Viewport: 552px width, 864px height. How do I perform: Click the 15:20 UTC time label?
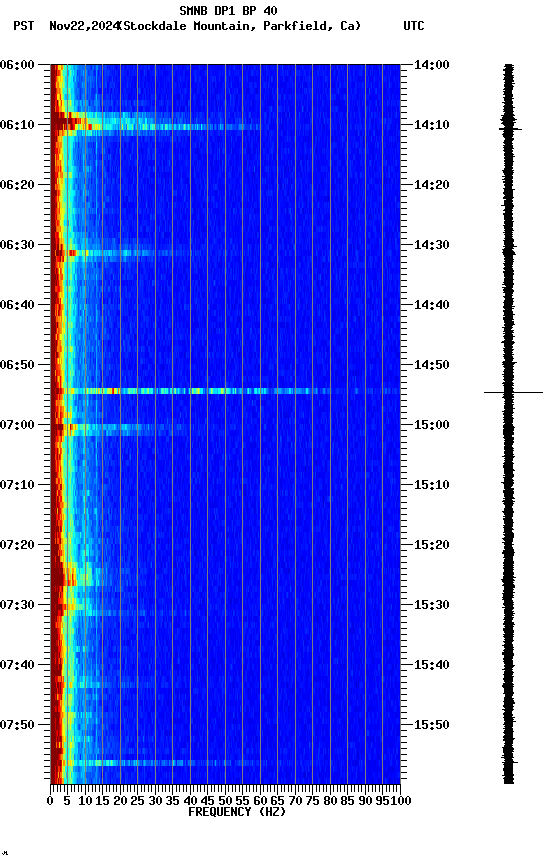click(432, 546)
